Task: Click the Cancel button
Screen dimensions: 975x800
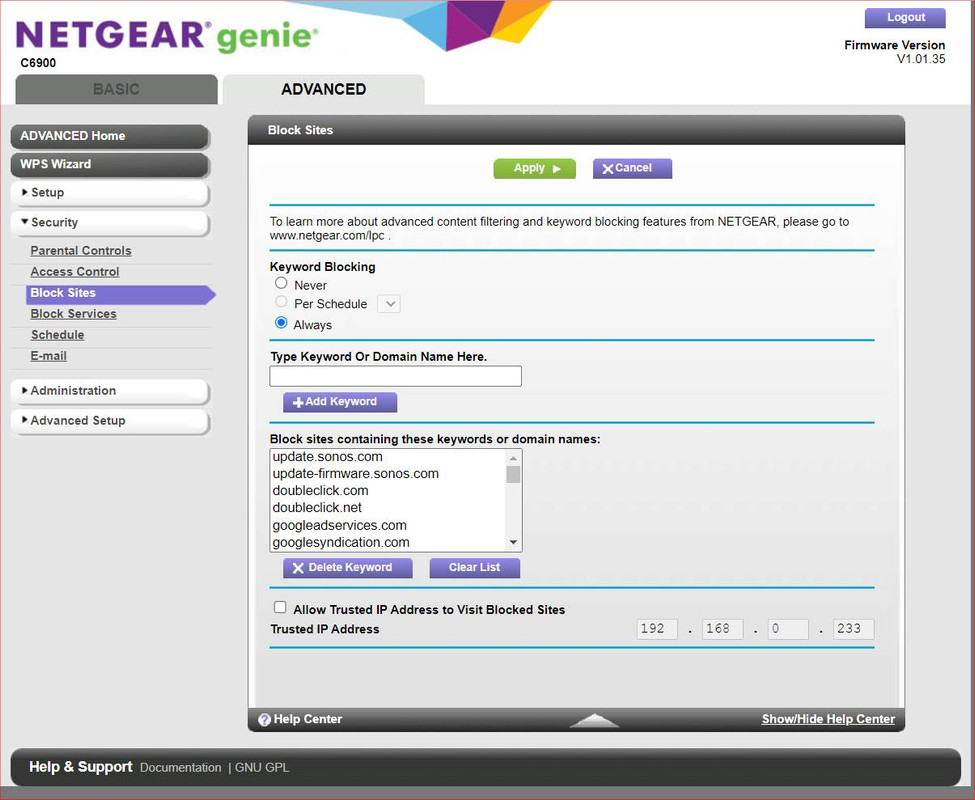Action: tap(632, 168)
